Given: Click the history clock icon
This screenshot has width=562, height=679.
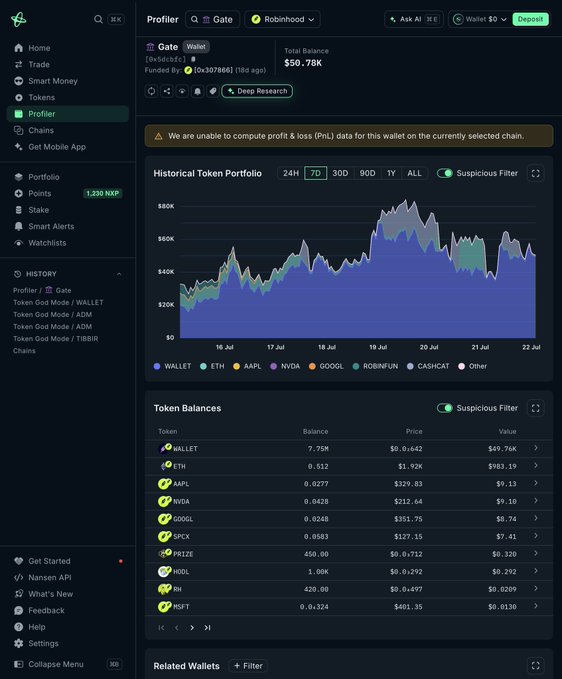Looking at the screenshot, I should click(17, 274).
